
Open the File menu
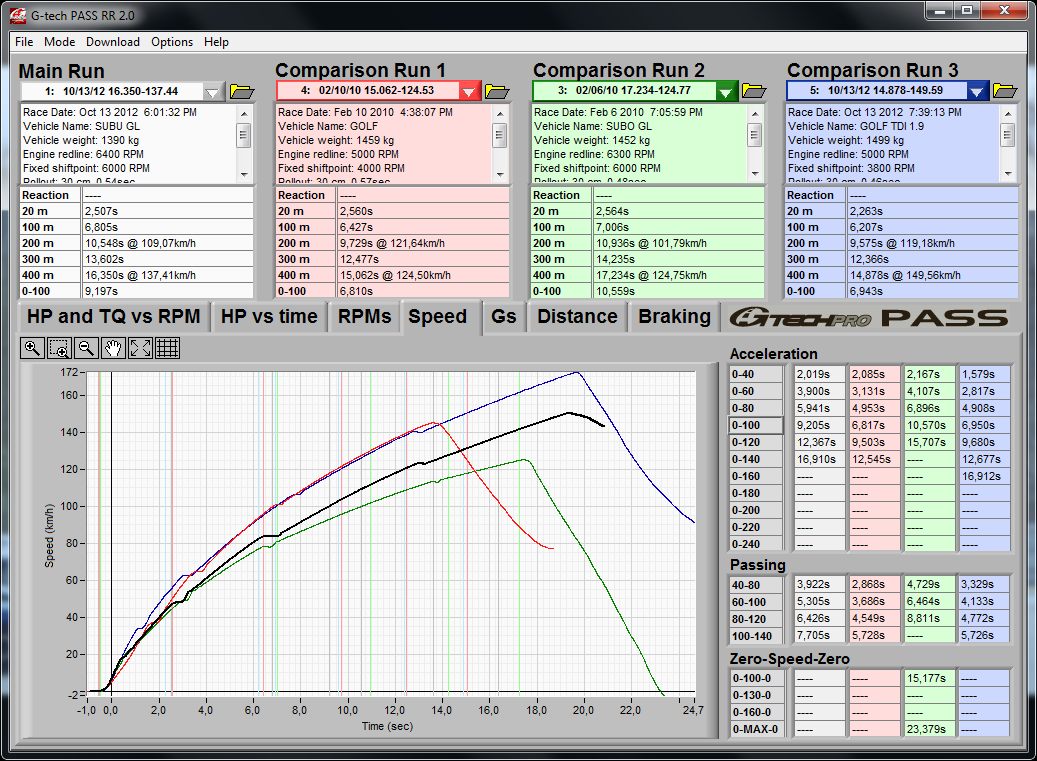(24, 42)
